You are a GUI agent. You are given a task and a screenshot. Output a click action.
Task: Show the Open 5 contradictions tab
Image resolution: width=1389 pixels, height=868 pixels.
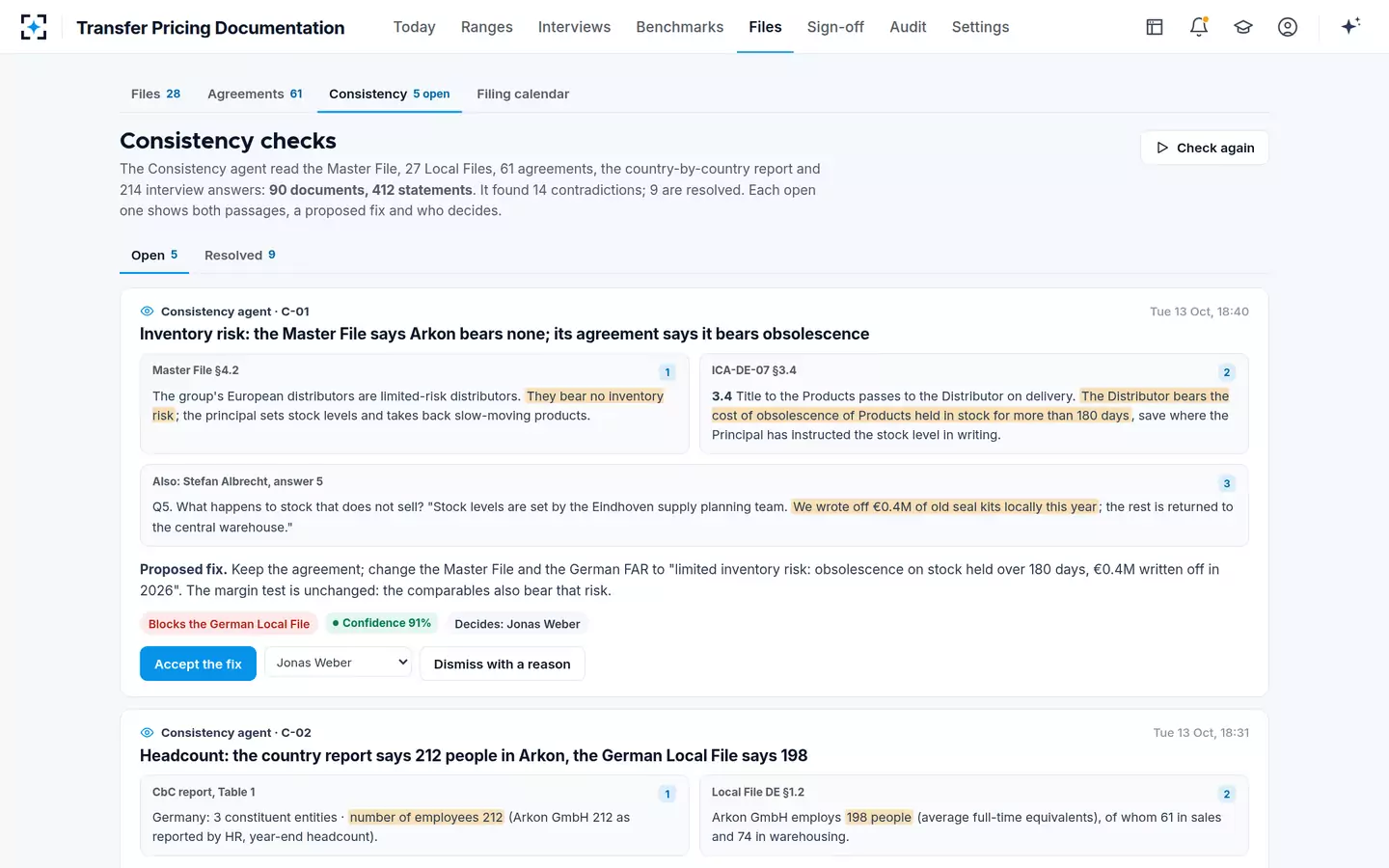click(154, 256)
